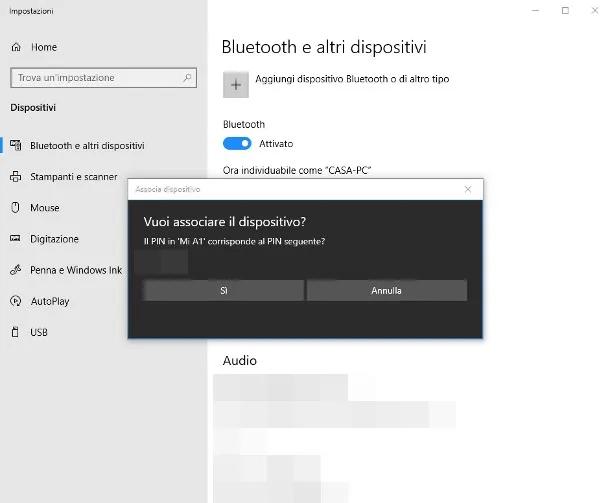This screenshot has height=503, width=610.
Task: Select Bluetooth e altri dispositivi menu entry
Action: tap(87, 145)
